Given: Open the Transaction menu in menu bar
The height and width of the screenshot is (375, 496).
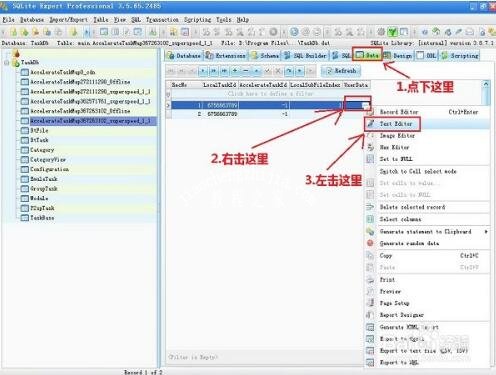Looking at the screenshot, I should (x=162, y=20).
